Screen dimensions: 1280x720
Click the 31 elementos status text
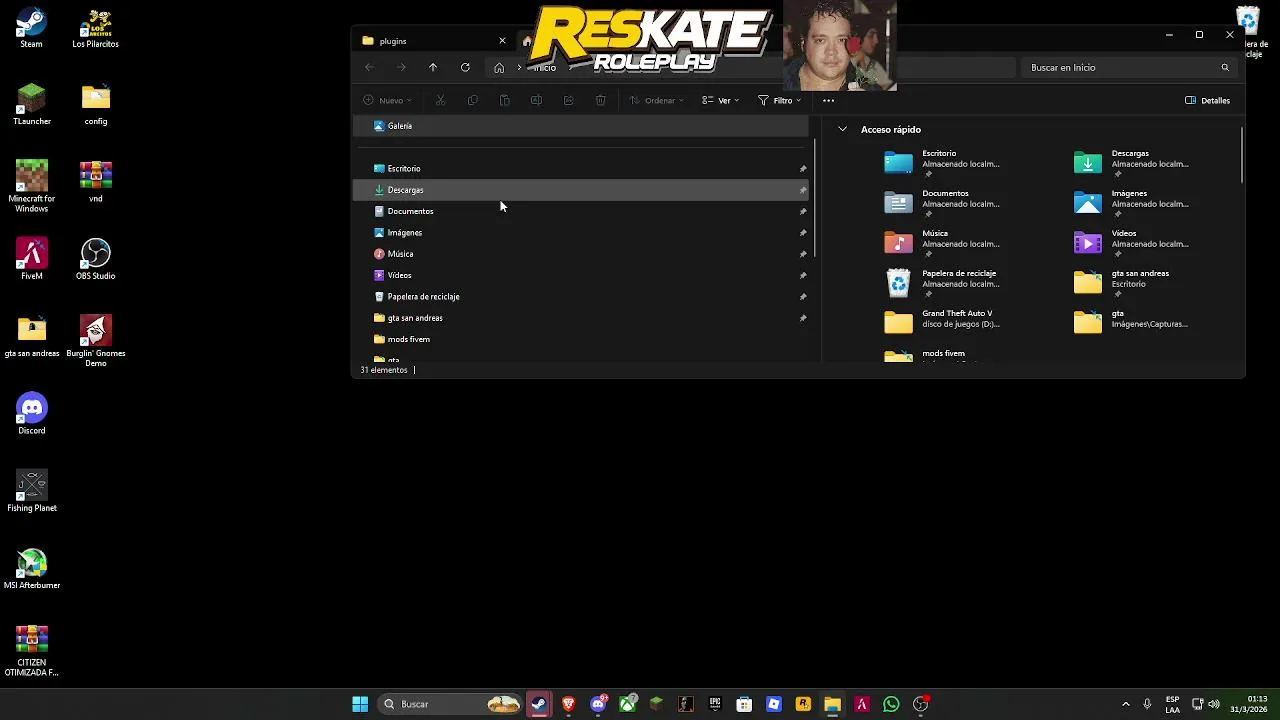tap(384, 370)
